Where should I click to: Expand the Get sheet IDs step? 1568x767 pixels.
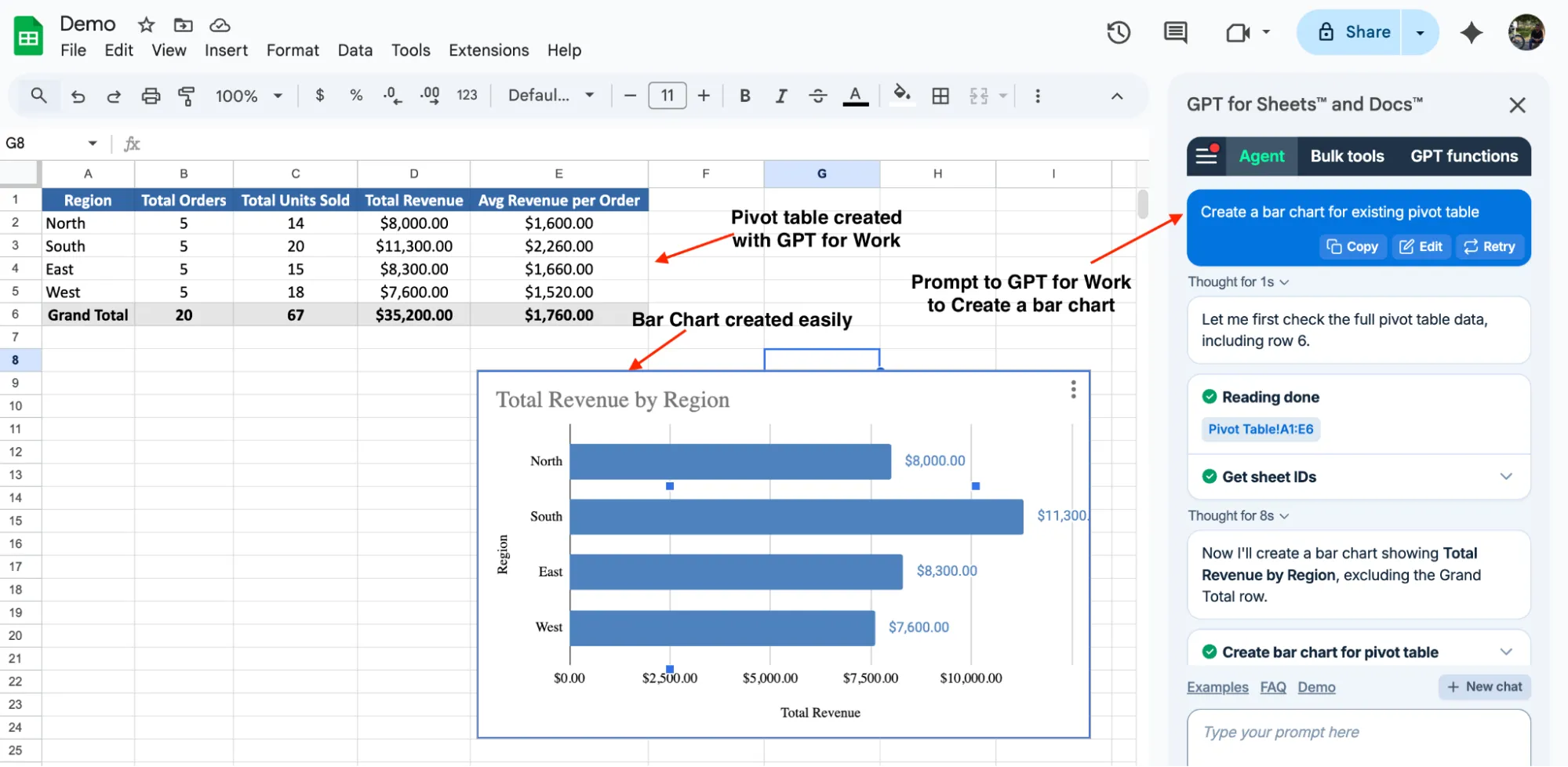[1505, 476]
